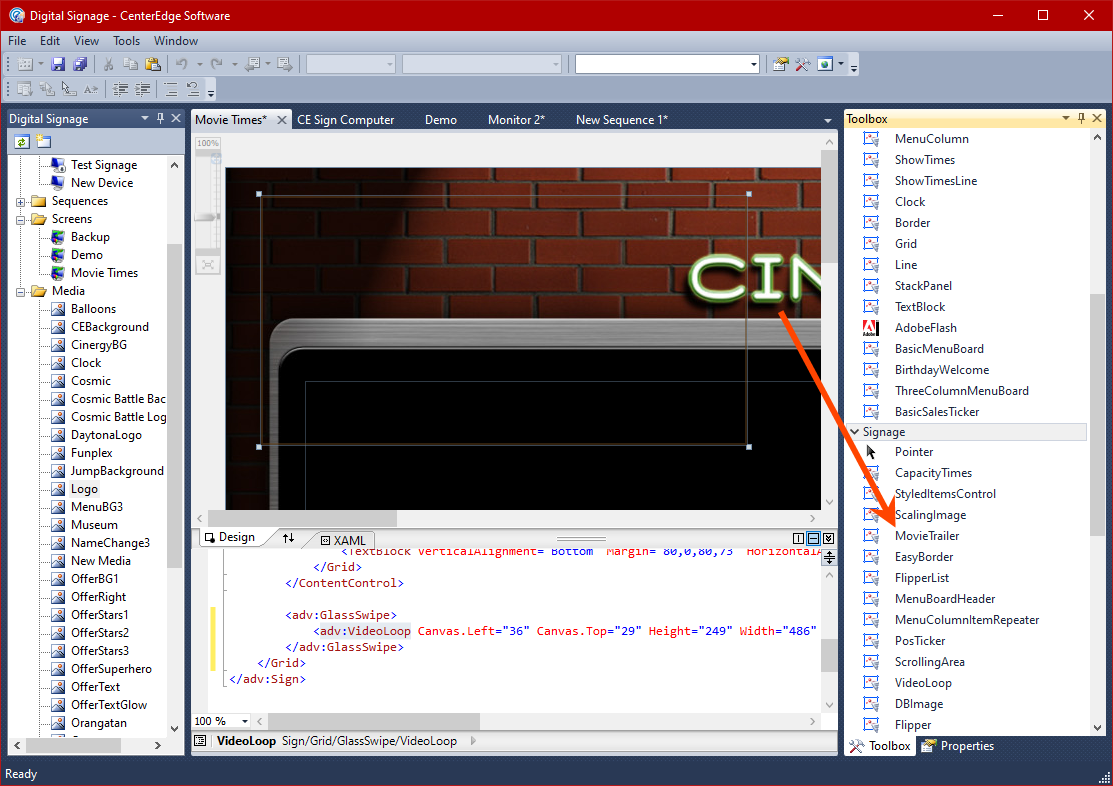Collapse the Signage group in Toolbox
Image resolution: width=1113 pixels, height=786 pixels.
click(x=854, y=432)
